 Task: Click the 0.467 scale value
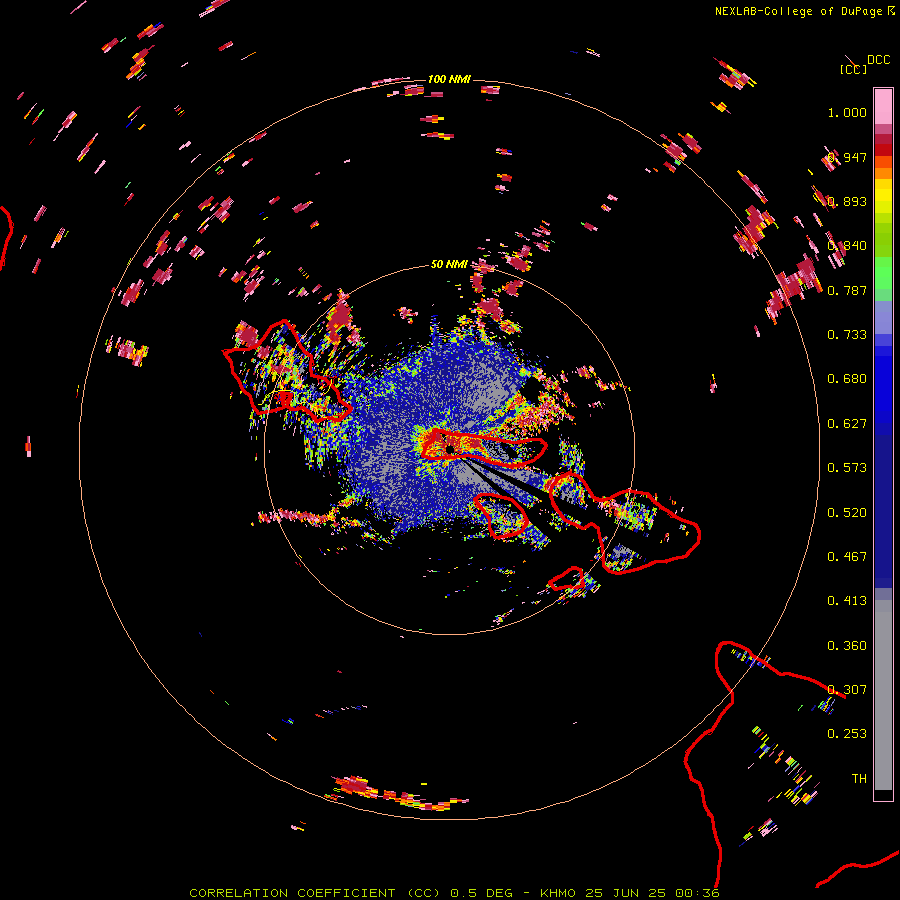[847, 557]
